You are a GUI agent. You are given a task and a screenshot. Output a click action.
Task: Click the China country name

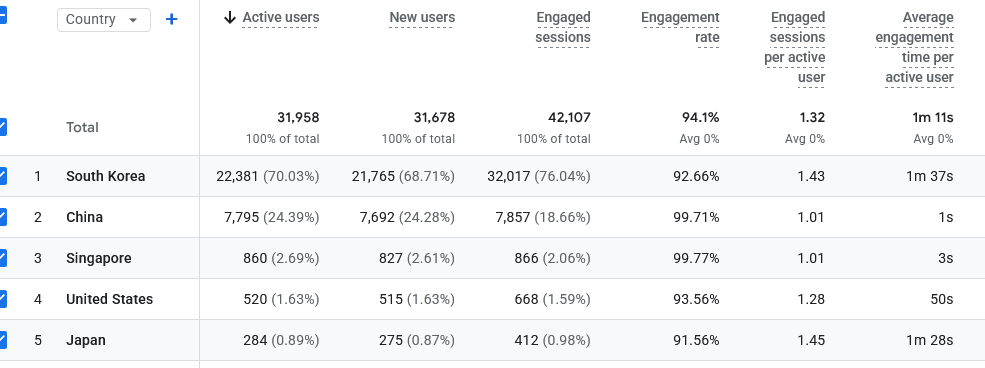click(x=84, y=217)
